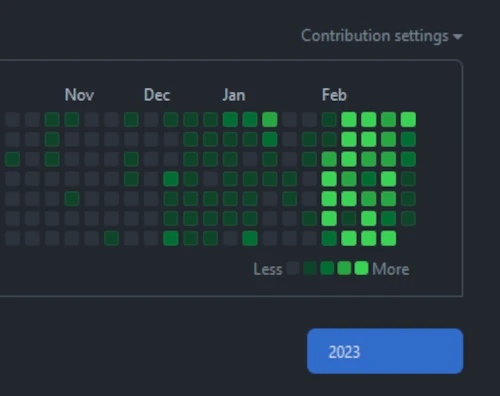Click the More legend label
Screen dimensions: 500x396
(x=391, y=269)
